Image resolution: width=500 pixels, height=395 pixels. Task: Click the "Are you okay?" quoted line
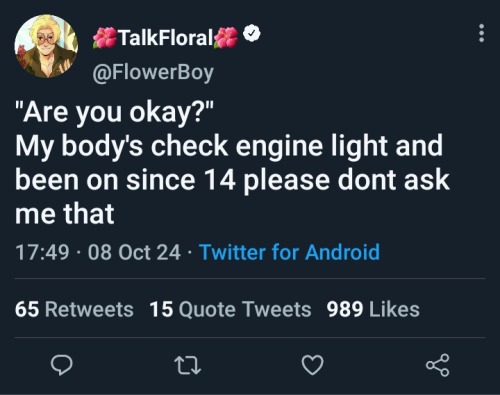click(x=113, y=113)
